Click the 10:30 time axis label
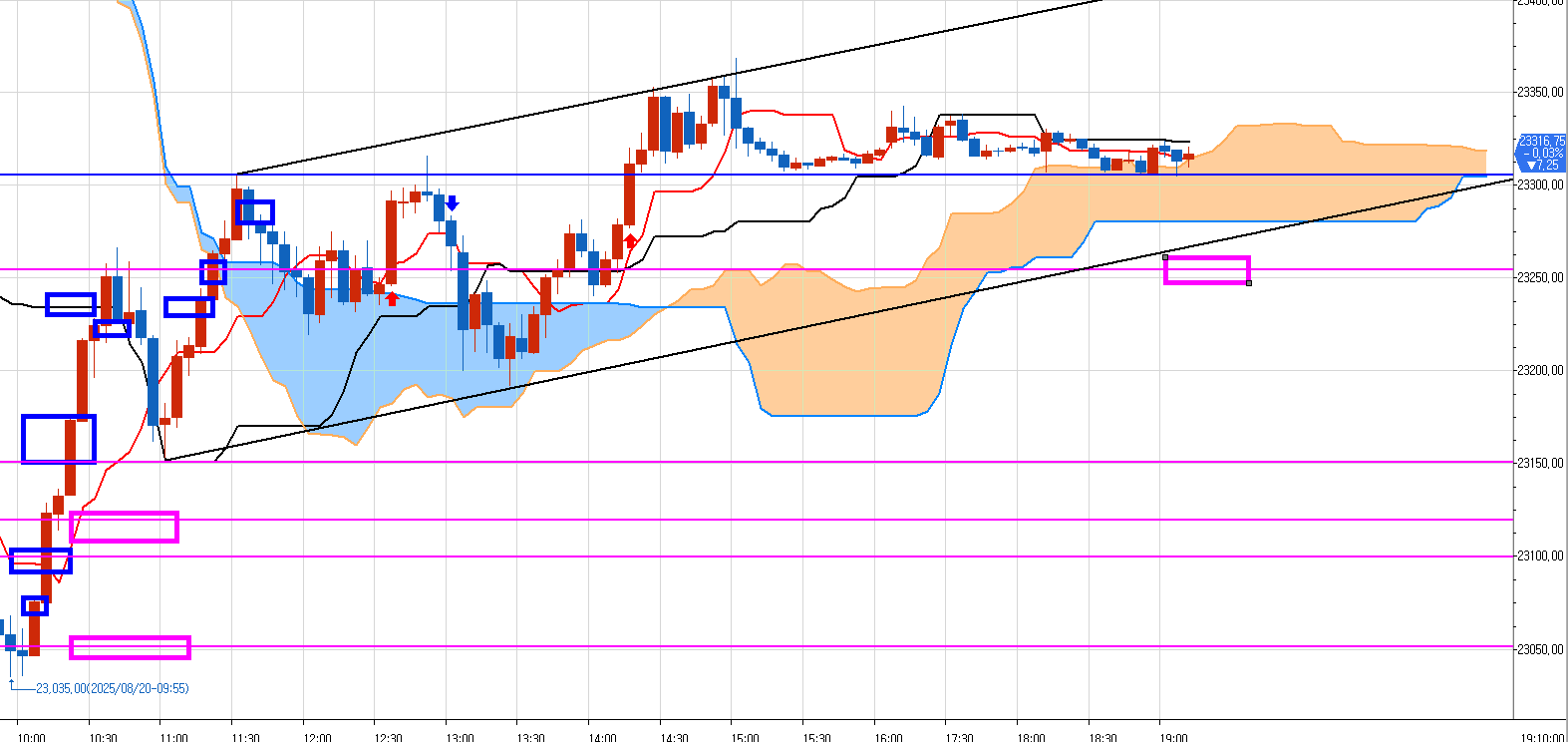The height and width of the screenshot is (742, 1568). pyautogui.click(x=103, y=737)
